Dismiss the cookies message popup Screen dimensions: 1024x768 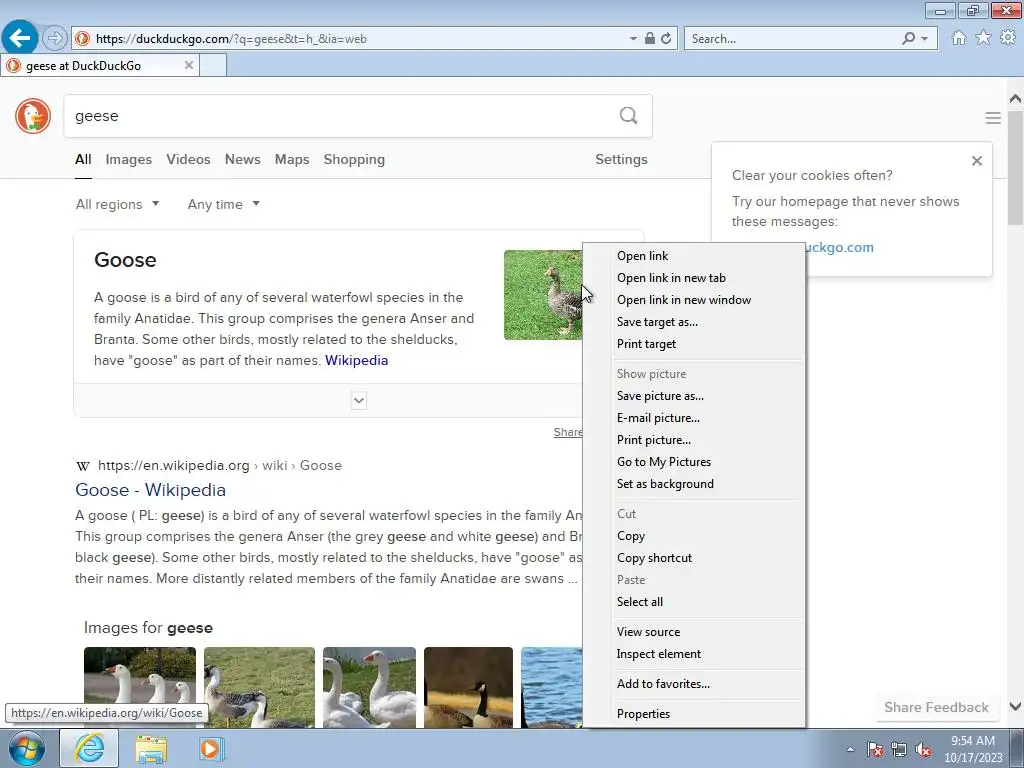pos(976,161)
